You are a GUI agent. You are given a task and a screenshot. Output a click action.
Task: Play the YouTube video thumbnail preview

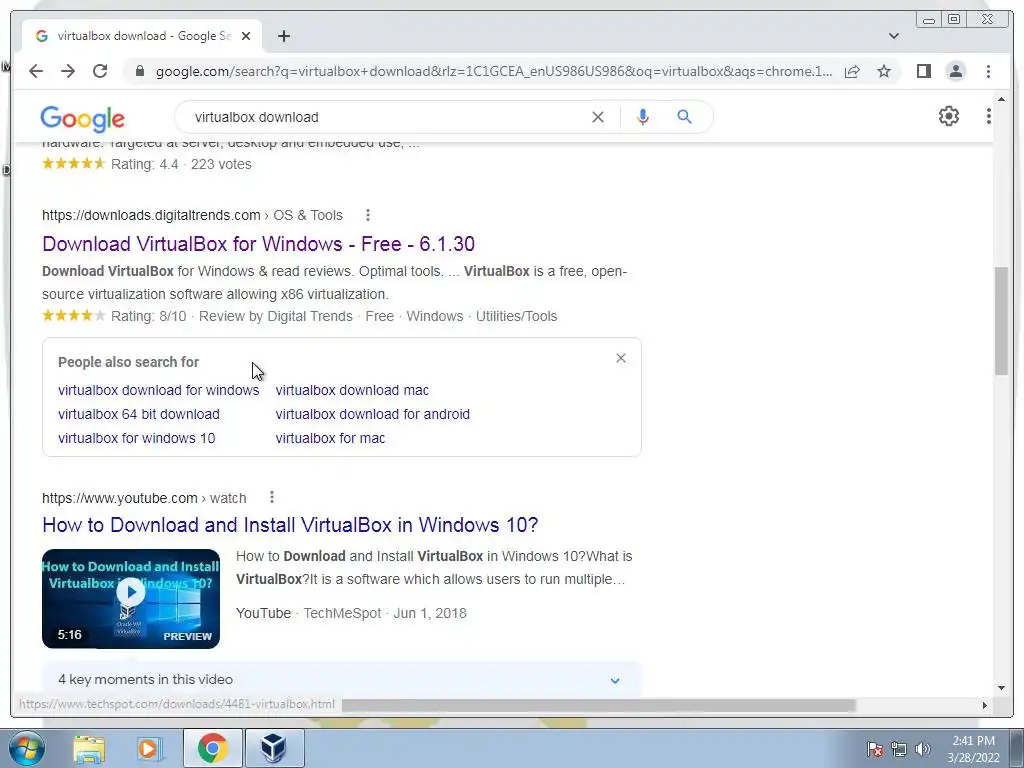131,598
